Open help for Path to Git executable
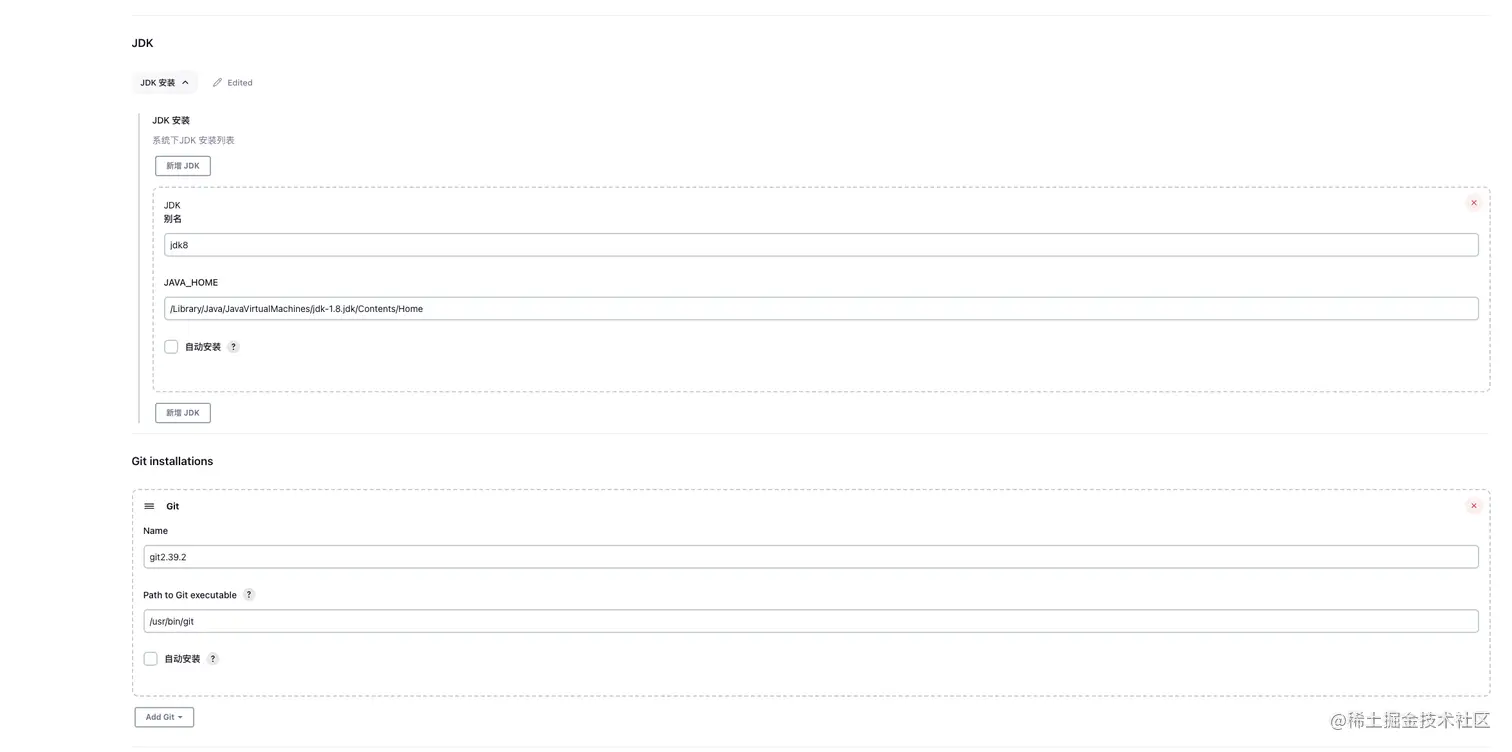This screenshot has width=1512, height=752. pyautogui.click(x=249, y=595)
